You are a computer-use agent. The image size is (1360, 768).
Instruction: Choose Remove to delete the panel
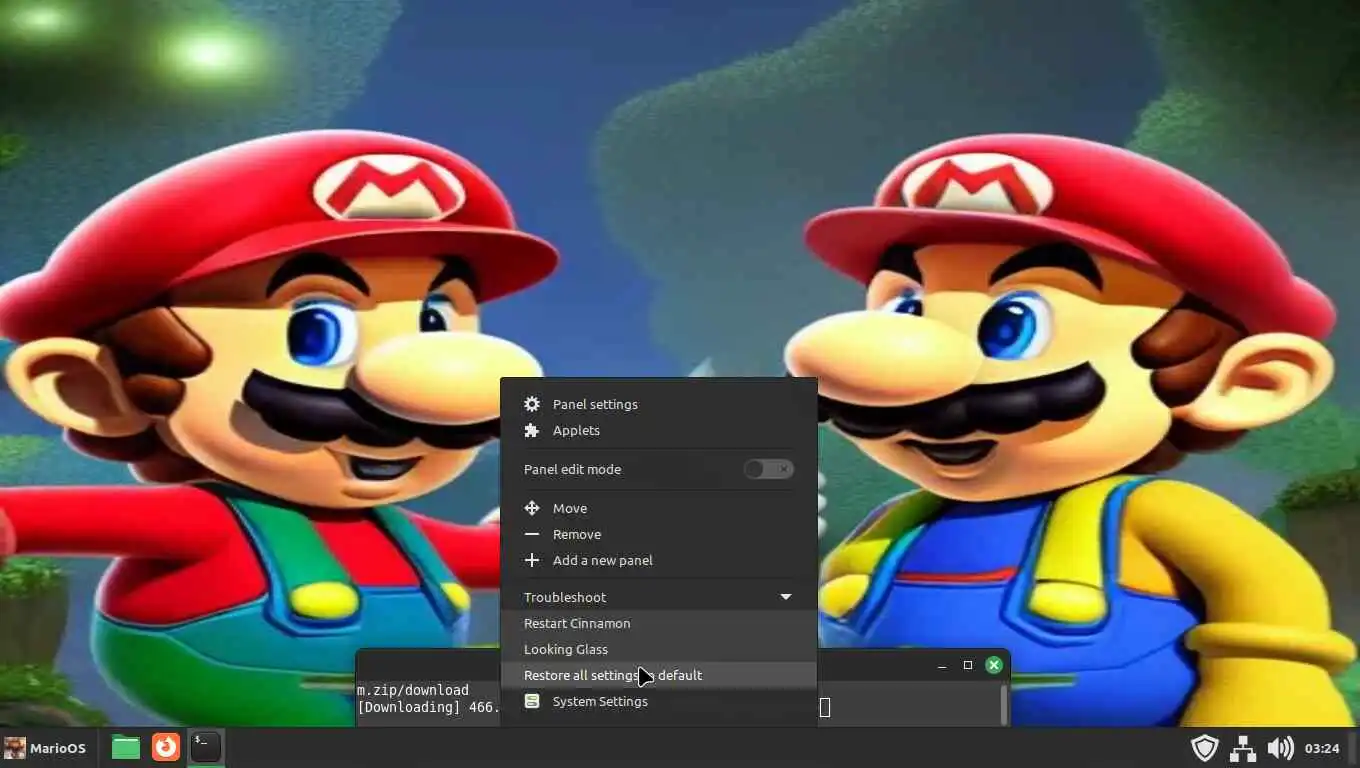[x=658, y=534]
